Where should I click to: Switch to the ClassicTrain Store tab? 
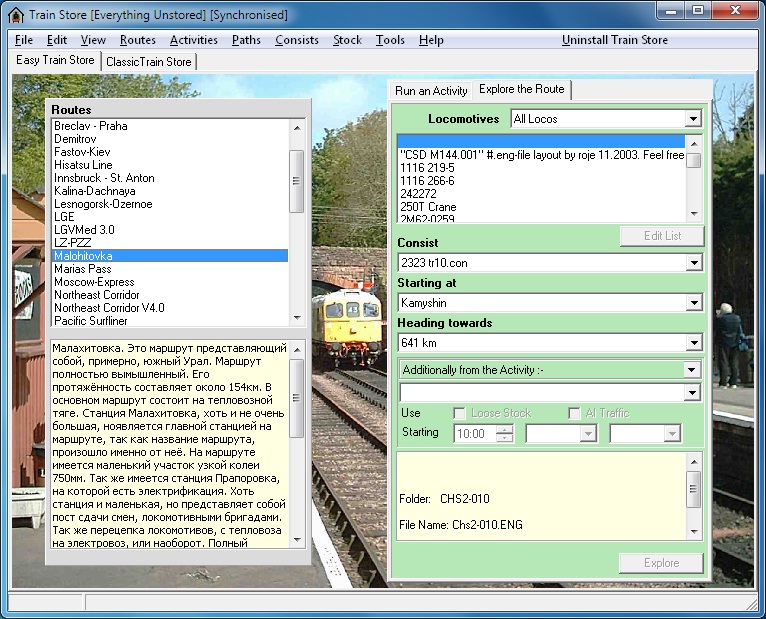(148, 62)
